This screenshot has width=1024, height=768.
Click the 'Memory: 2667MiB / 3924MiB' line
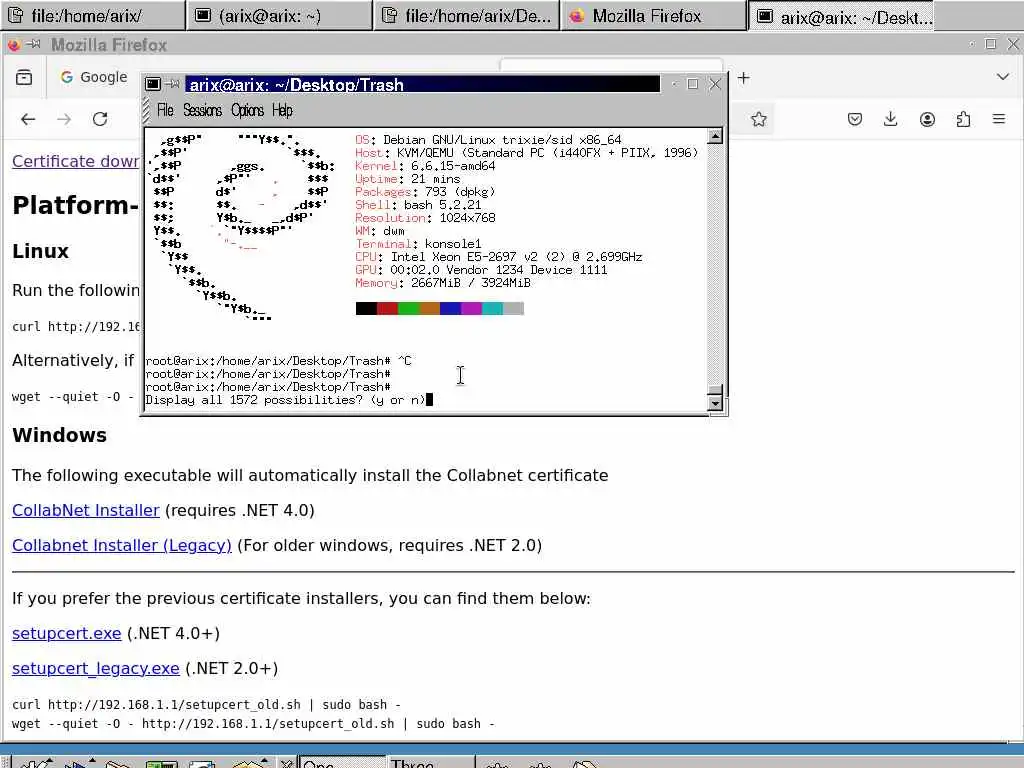click(x=443, y=283)
